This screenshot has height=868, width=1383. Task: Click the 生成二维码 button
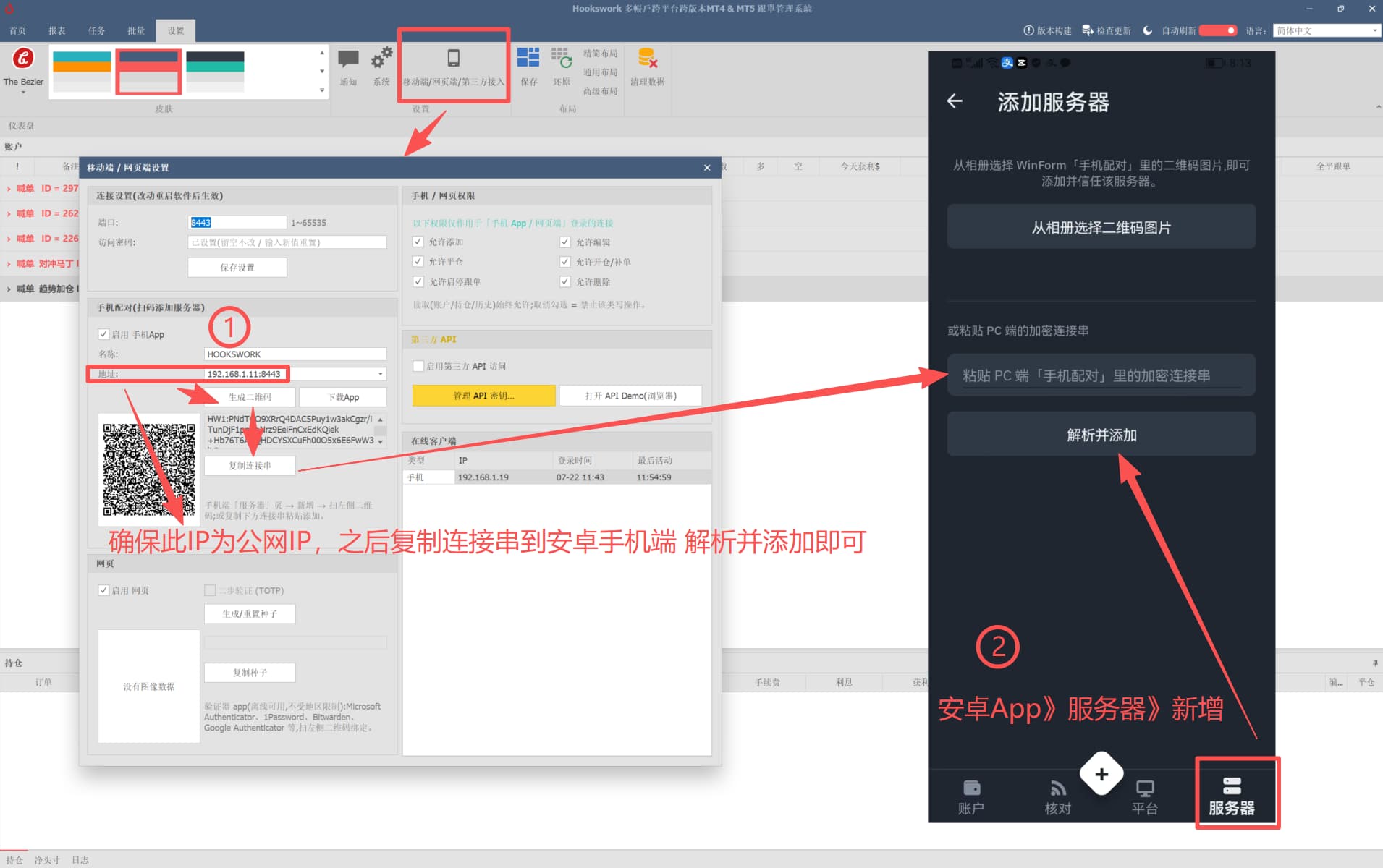(x=250, y=397)
